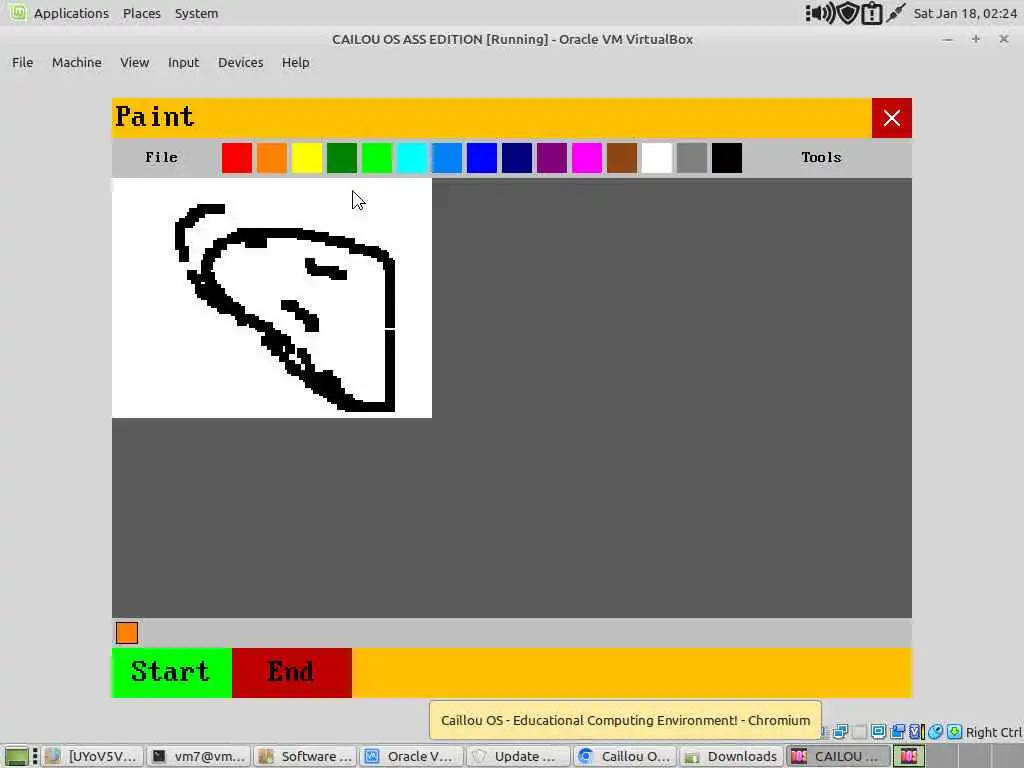Switch to Downloads taskbar window
This screenshot has height=768, width=1024.
[x=731, y=756]
